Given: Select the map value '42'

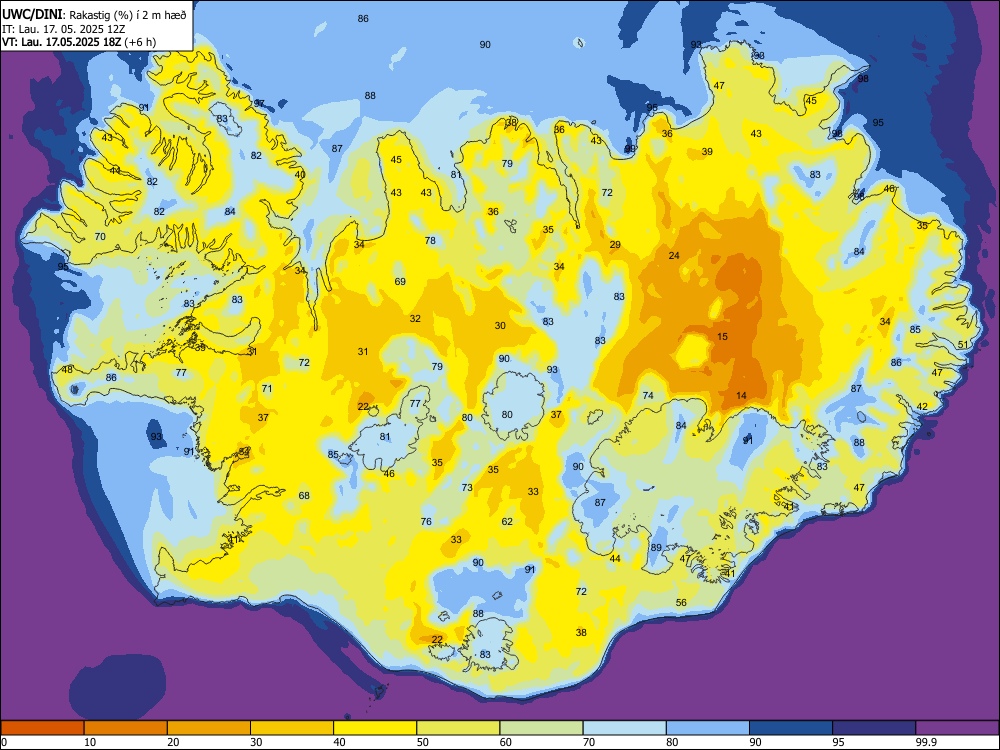Looking at the screenshot, I should (x=922, y=406).
